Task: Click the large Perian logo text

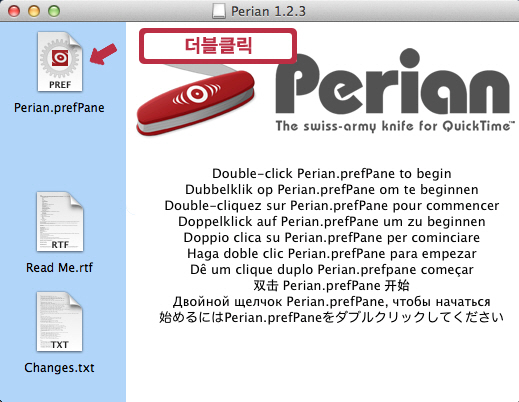Action: [393, 82]
